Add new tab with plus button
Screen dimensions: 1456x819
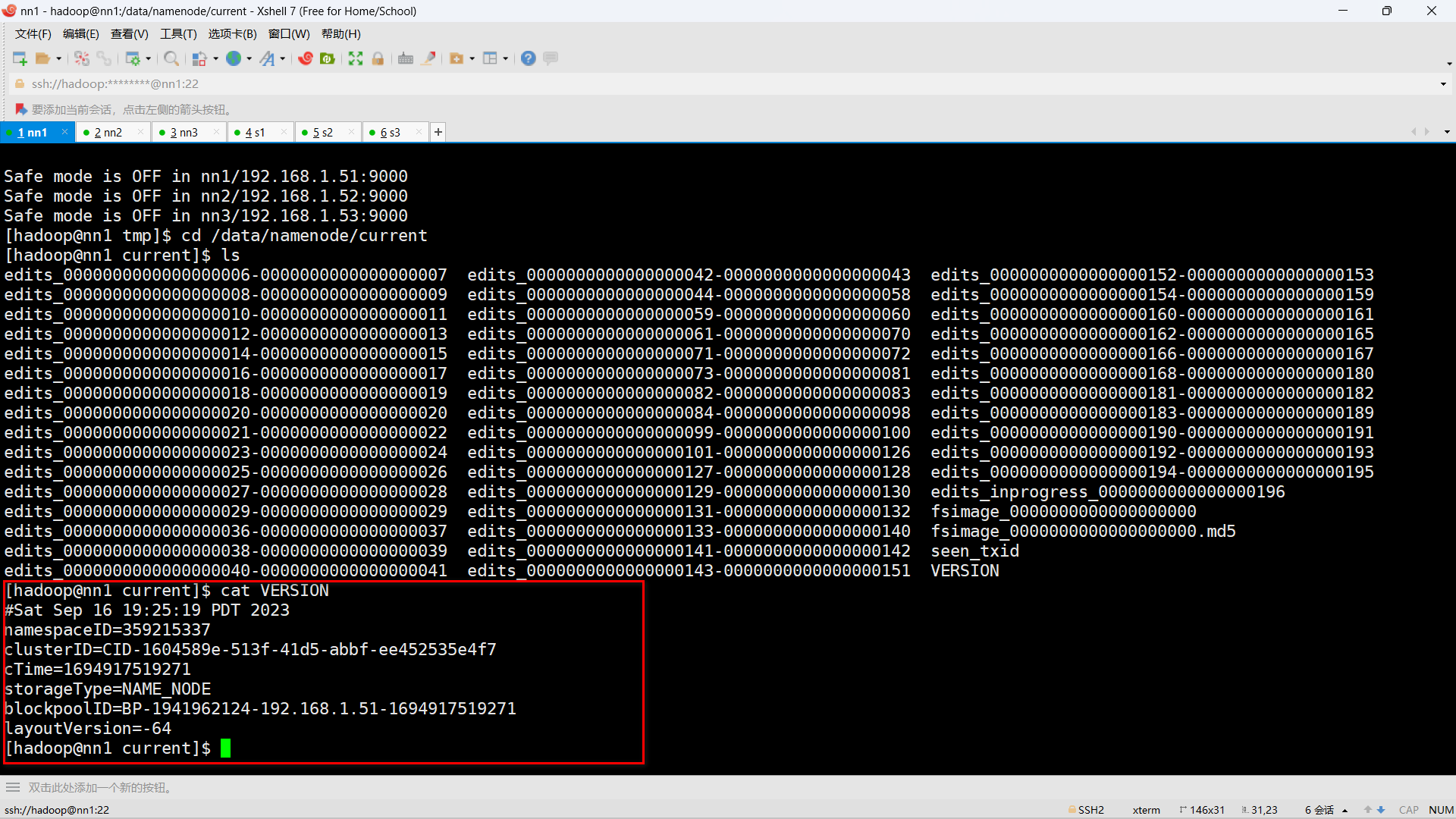click(x=438, y=132)
